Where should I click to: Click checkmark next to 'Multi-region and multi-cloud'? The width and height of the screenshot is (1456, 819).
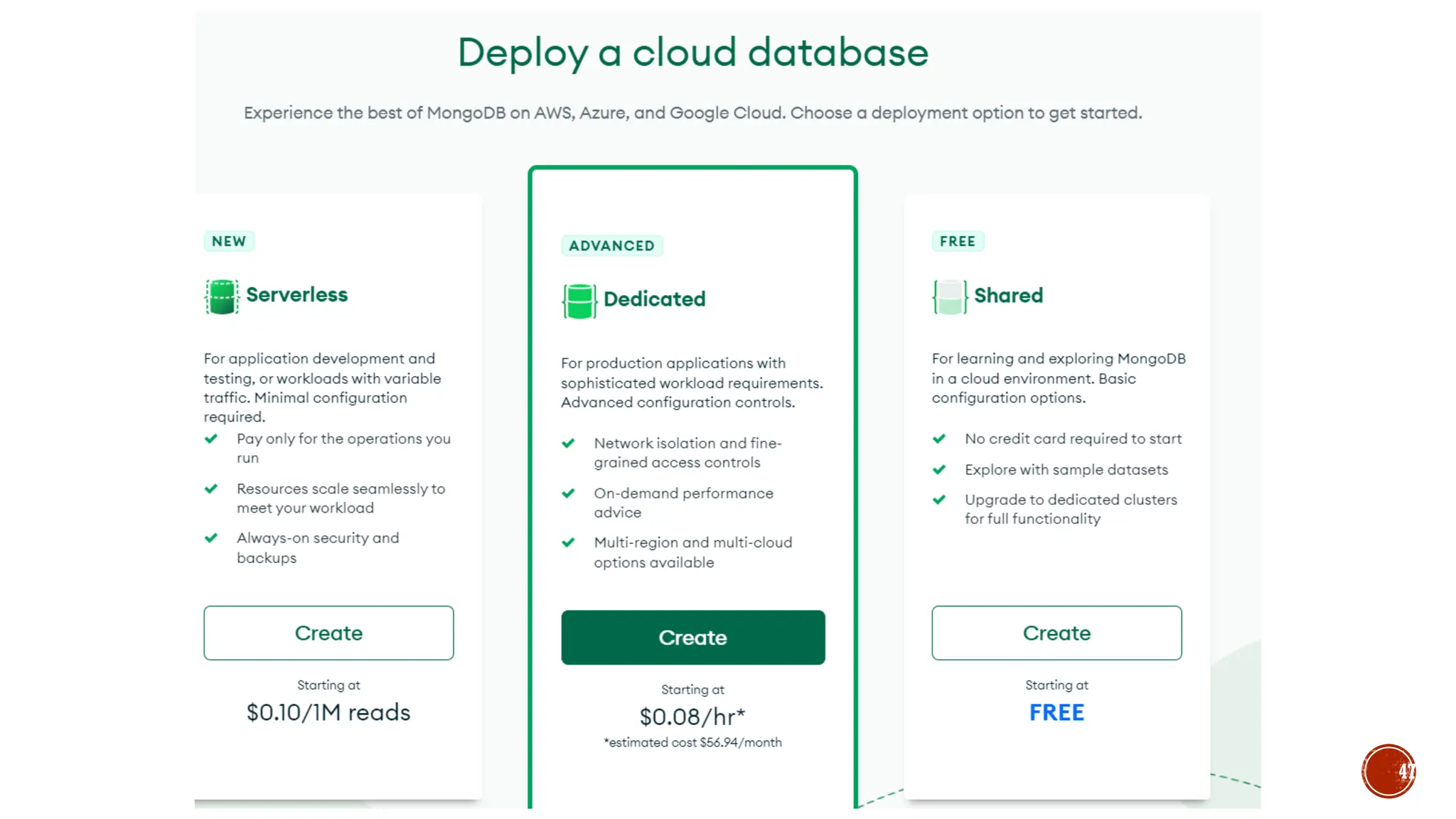click(x=568, y=542)
